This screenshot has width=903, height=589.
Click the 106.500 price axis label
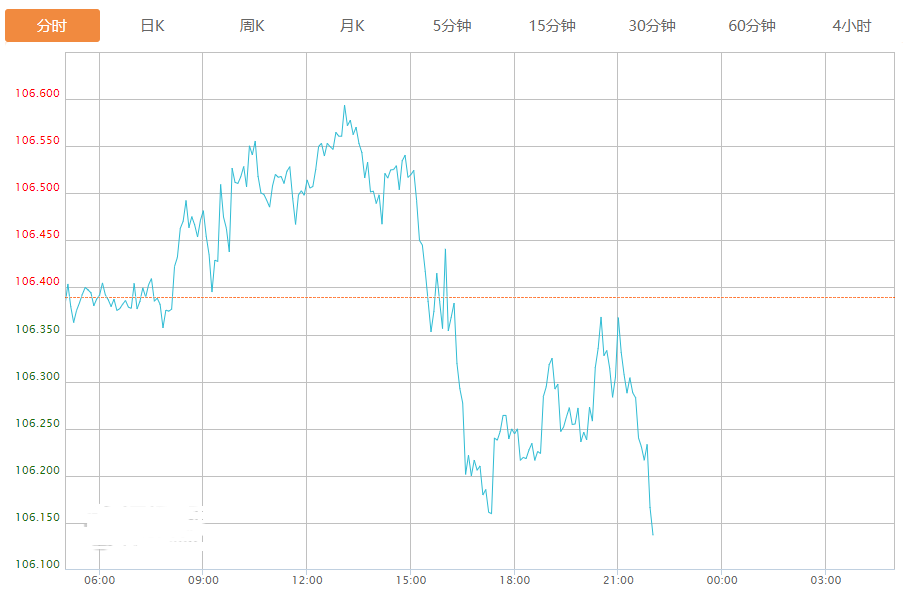tap(38, 188)
